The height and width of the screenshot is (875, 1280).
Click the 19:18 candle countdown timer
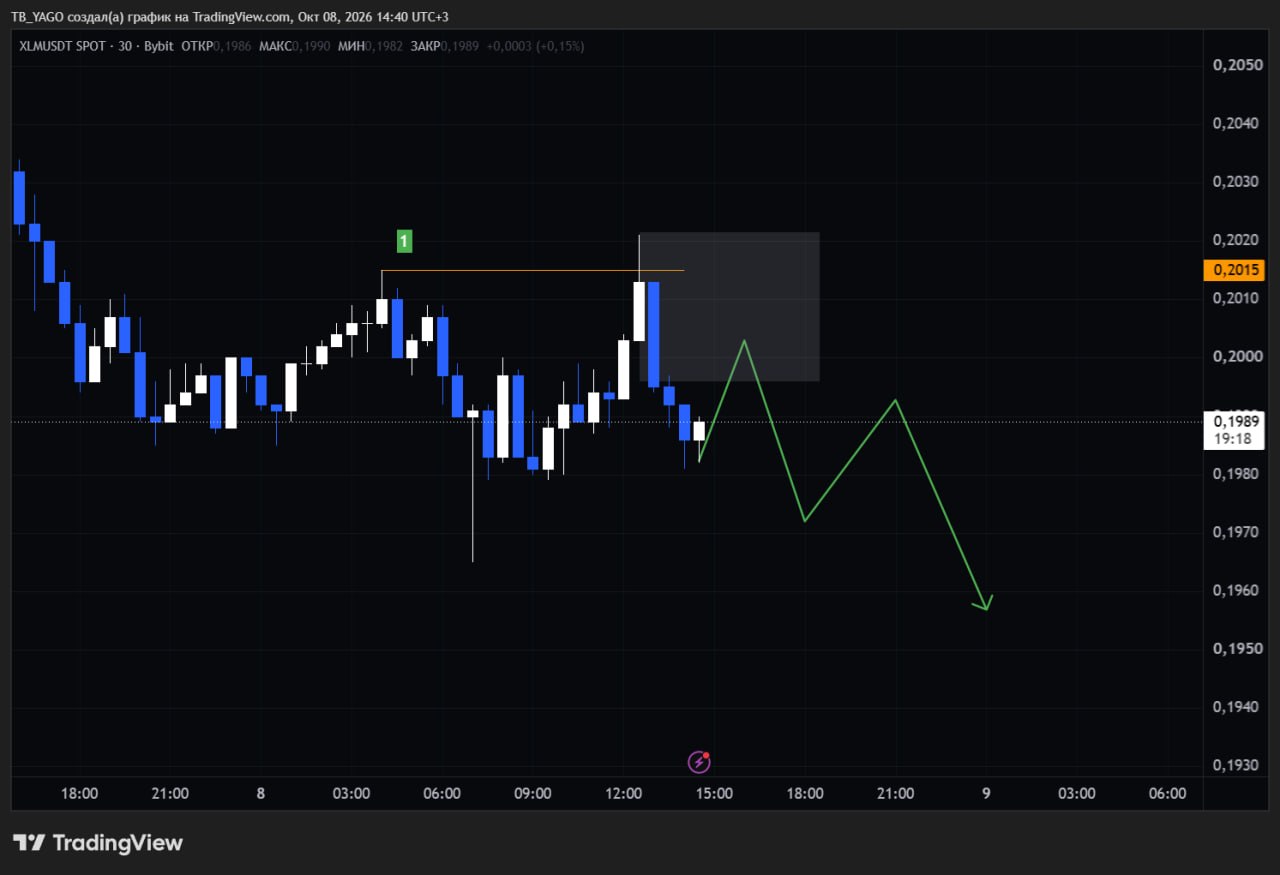1235,439
